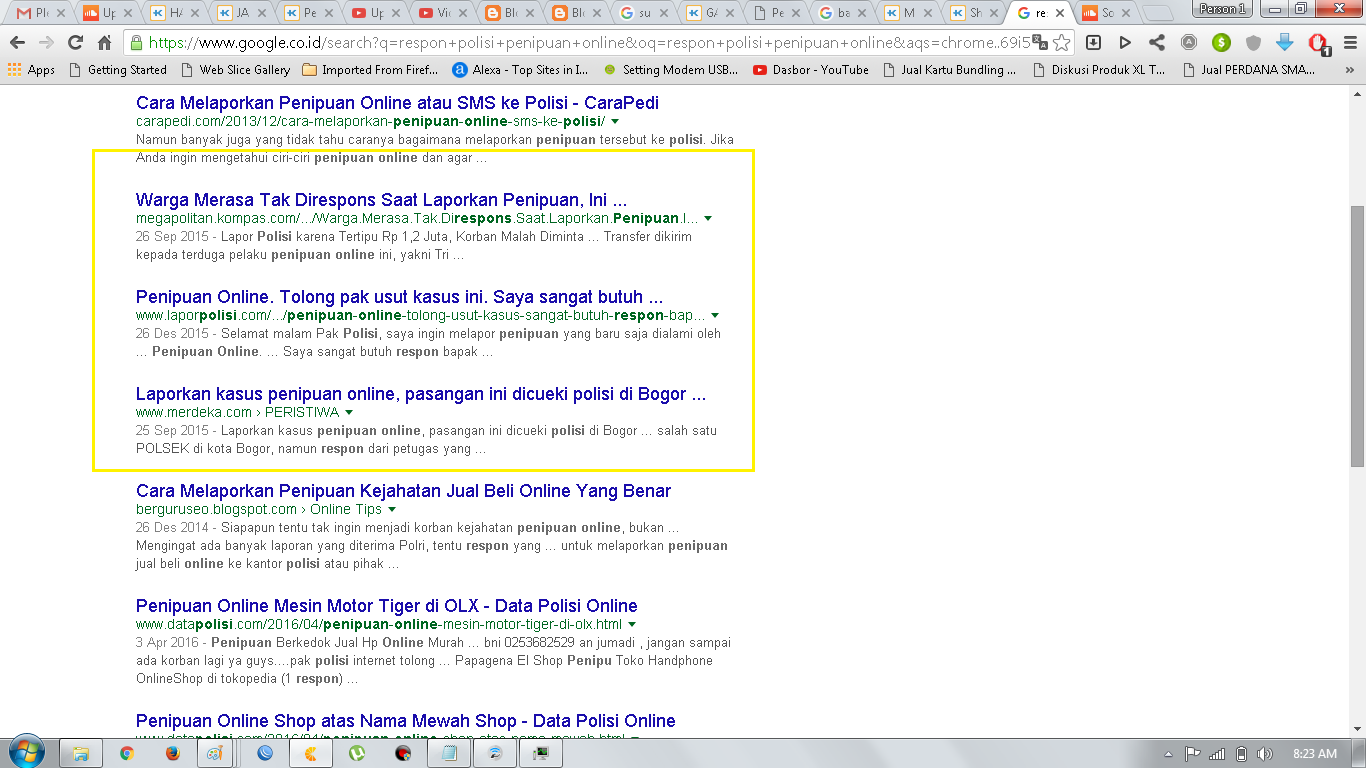This screenshot has height=768, width=1366.
Task: Open a new tab button
Action: point(1158,13)
